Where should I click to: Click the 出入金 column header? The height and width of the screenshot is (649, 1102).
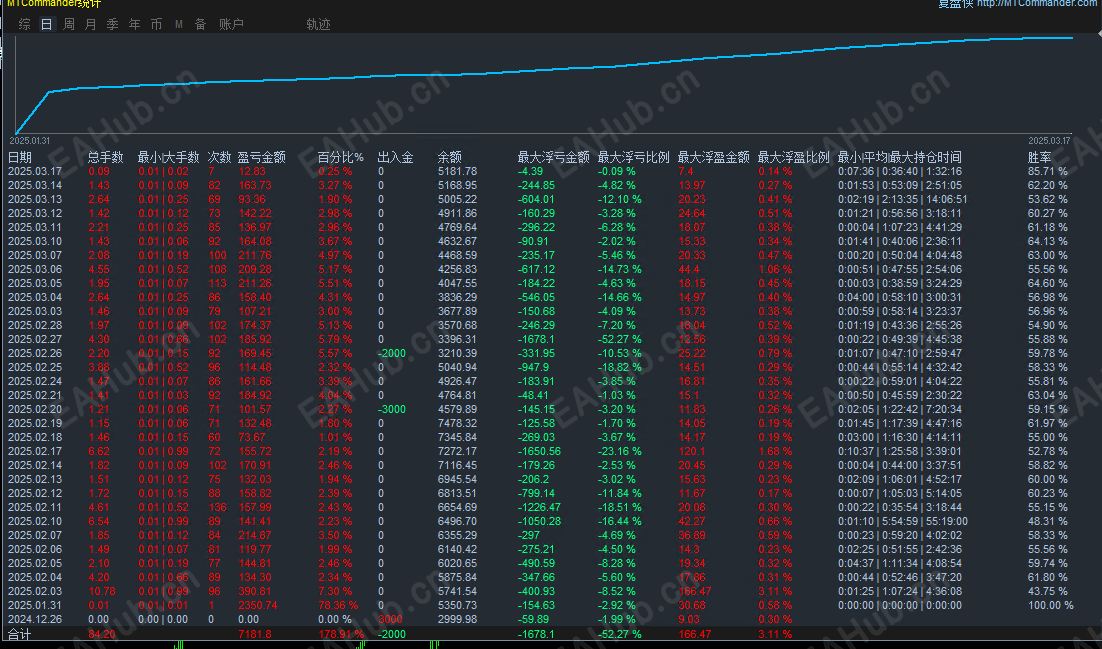point(396,157)
